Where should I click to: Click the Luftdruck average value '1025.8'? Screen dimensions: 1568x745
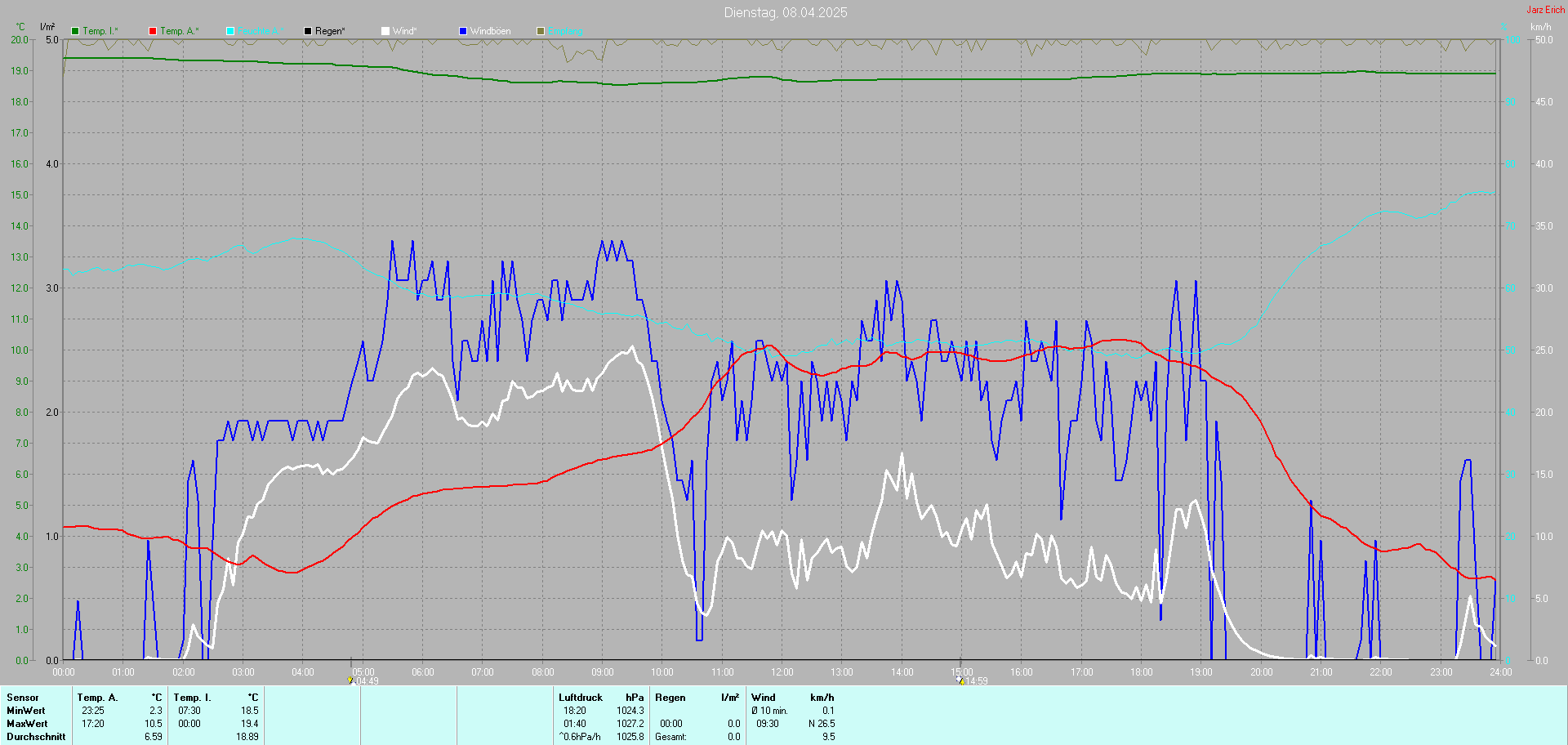tap(630, 737)
